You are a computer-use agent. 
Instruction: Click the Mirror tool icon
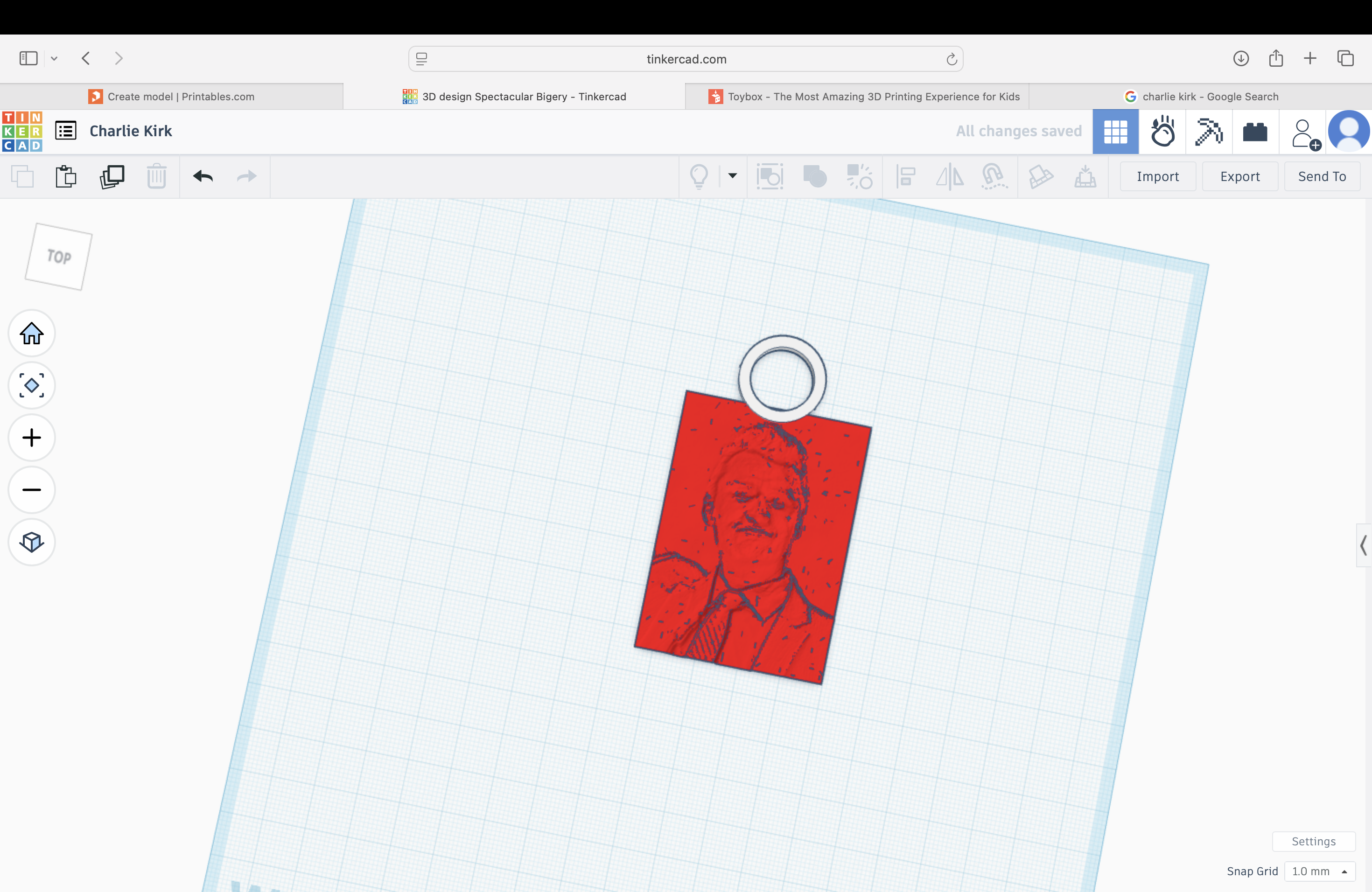coord(950,176)
